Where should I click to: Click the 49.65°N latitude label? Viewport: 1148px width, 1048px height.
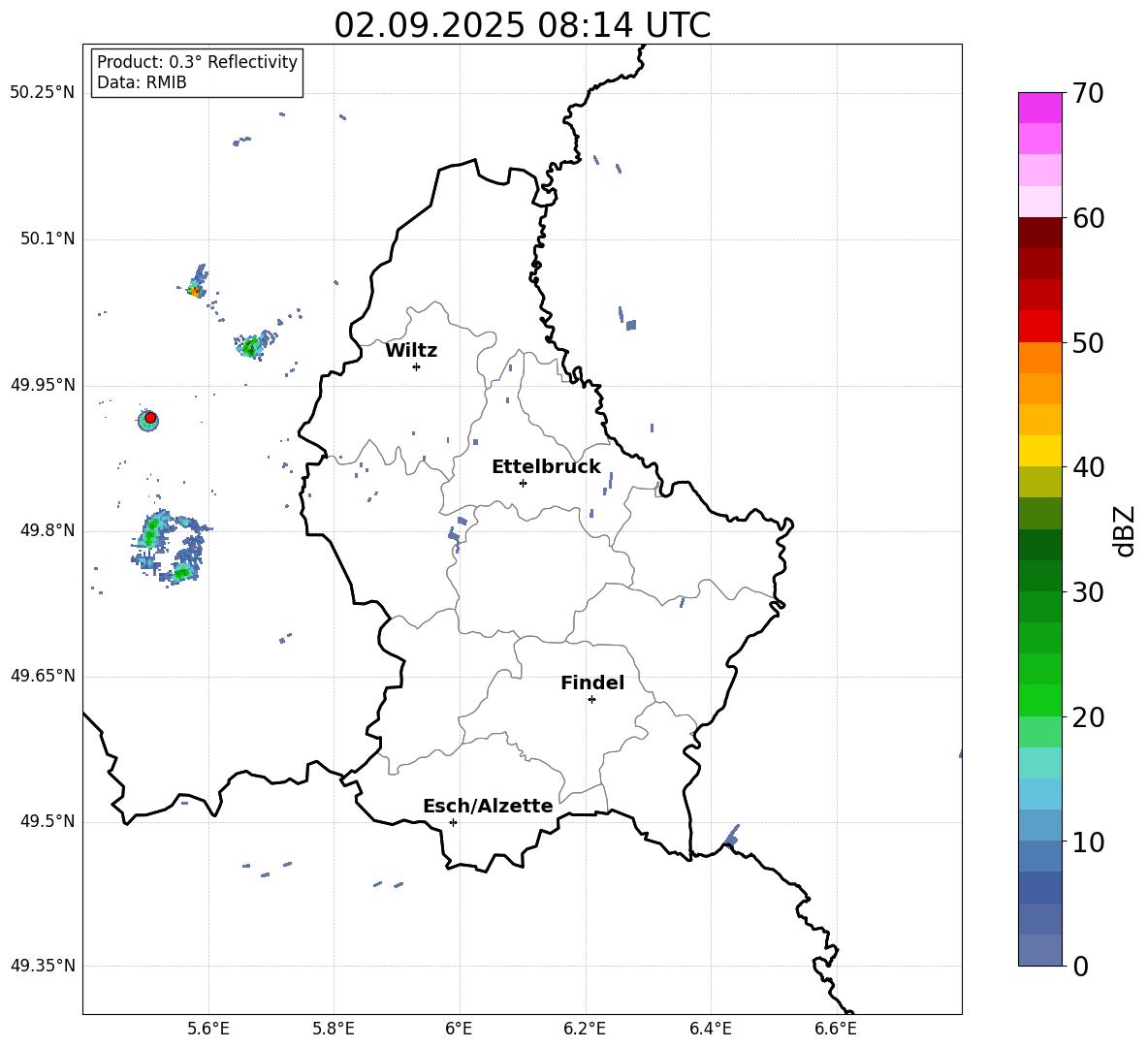[x=43, y=676]
